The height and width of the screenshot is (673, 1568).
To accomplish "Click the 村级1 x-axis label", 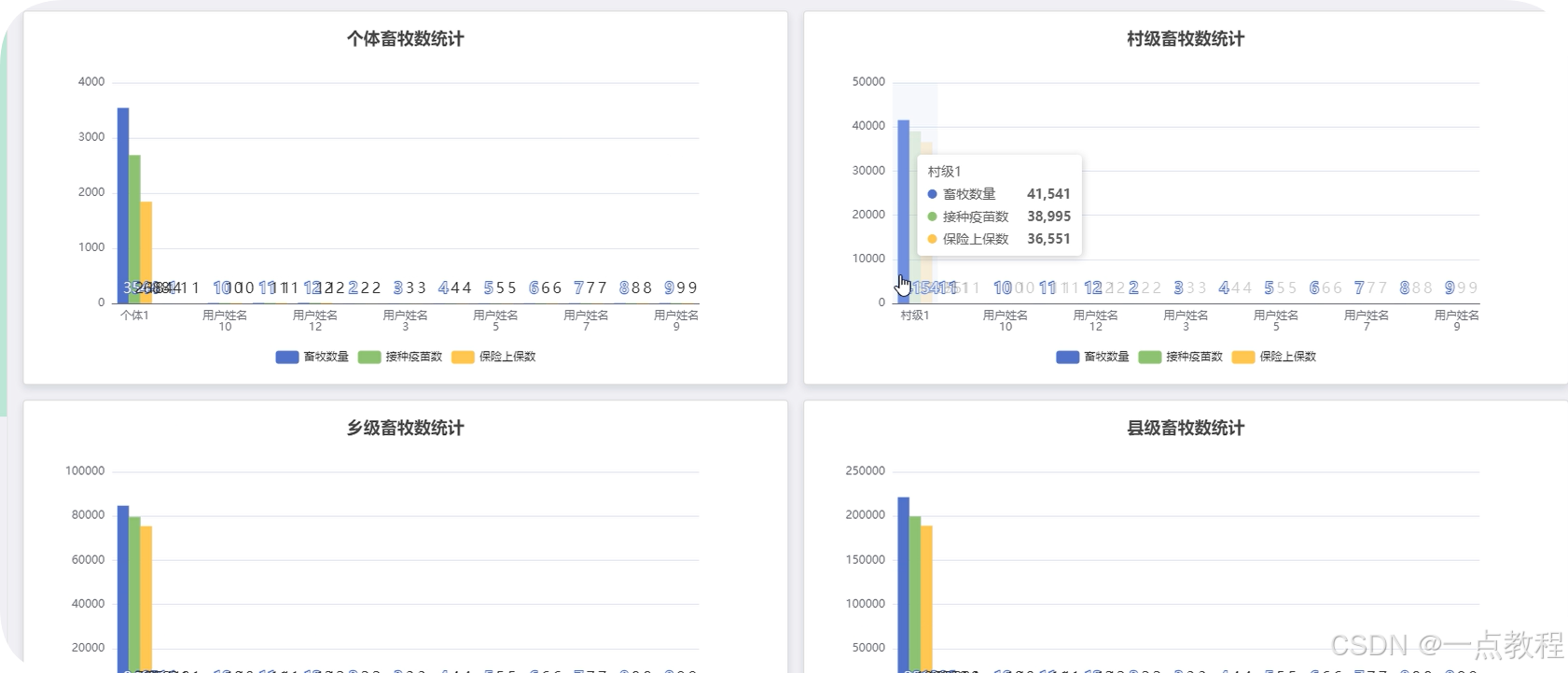I will [x=915, y=315].
